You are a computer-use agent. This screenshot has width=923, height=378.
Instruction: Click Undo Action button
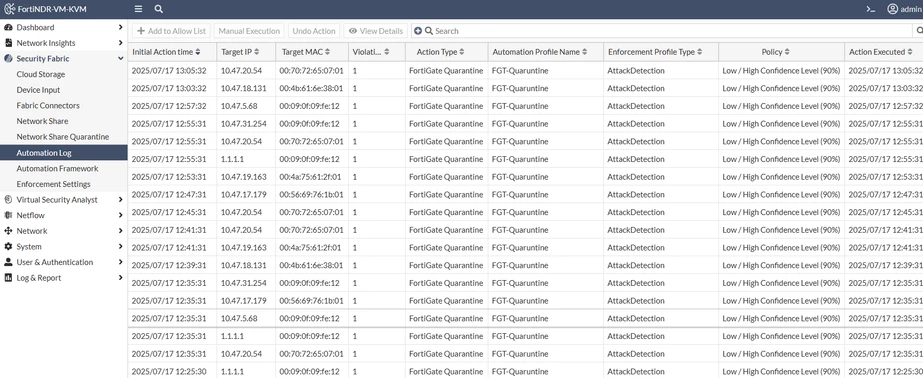click(x=314, y=31)
